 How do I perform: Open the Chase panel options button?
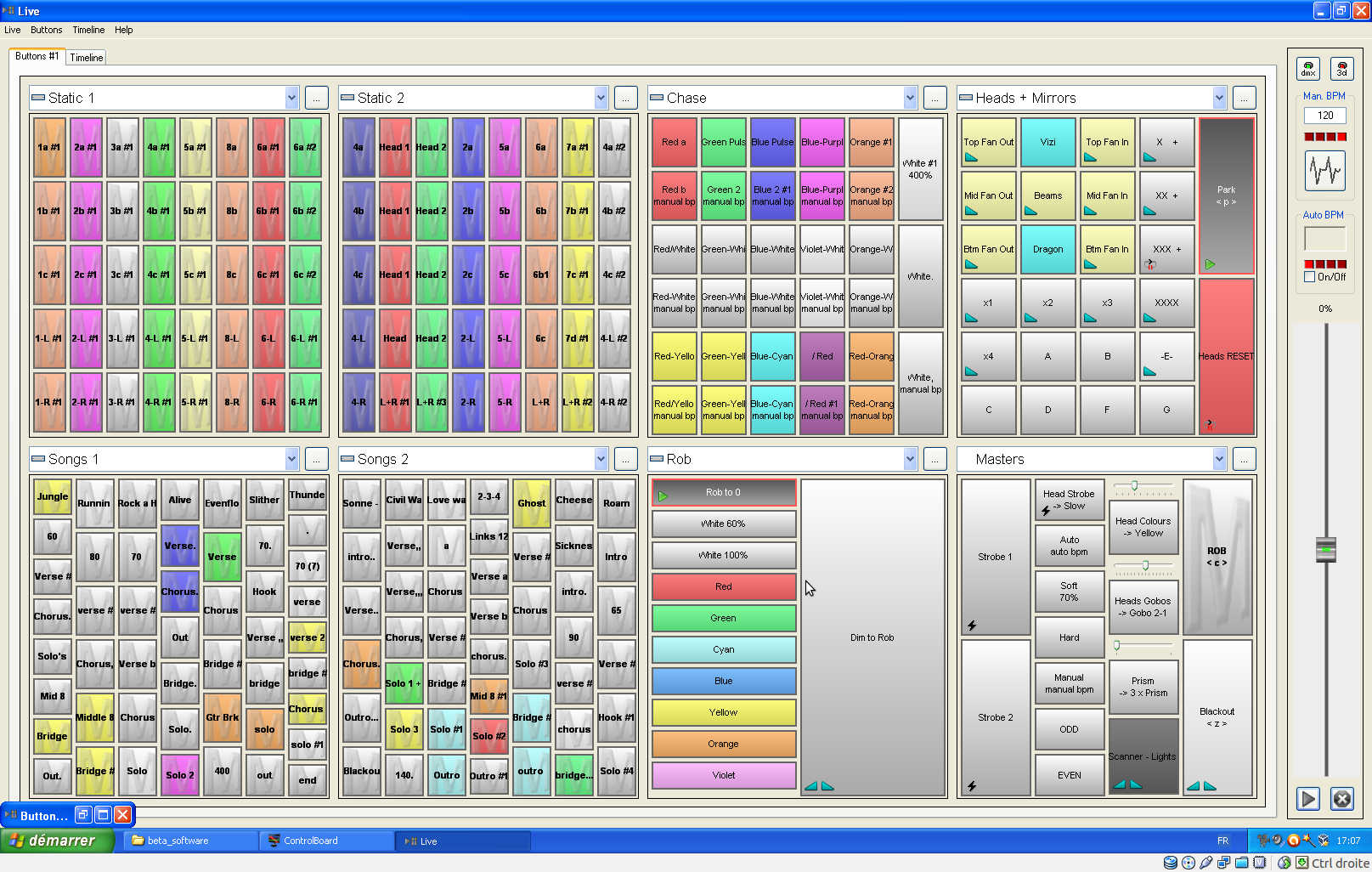tap(934, 98)
